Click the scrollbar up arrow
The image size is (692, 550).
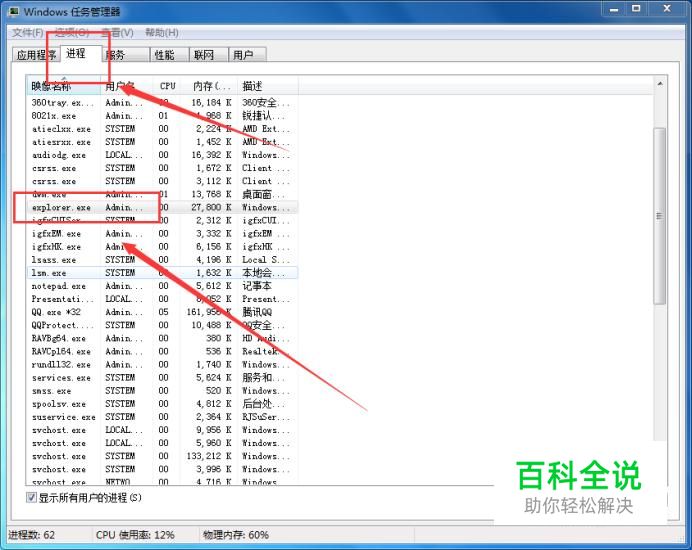[660, 84]
